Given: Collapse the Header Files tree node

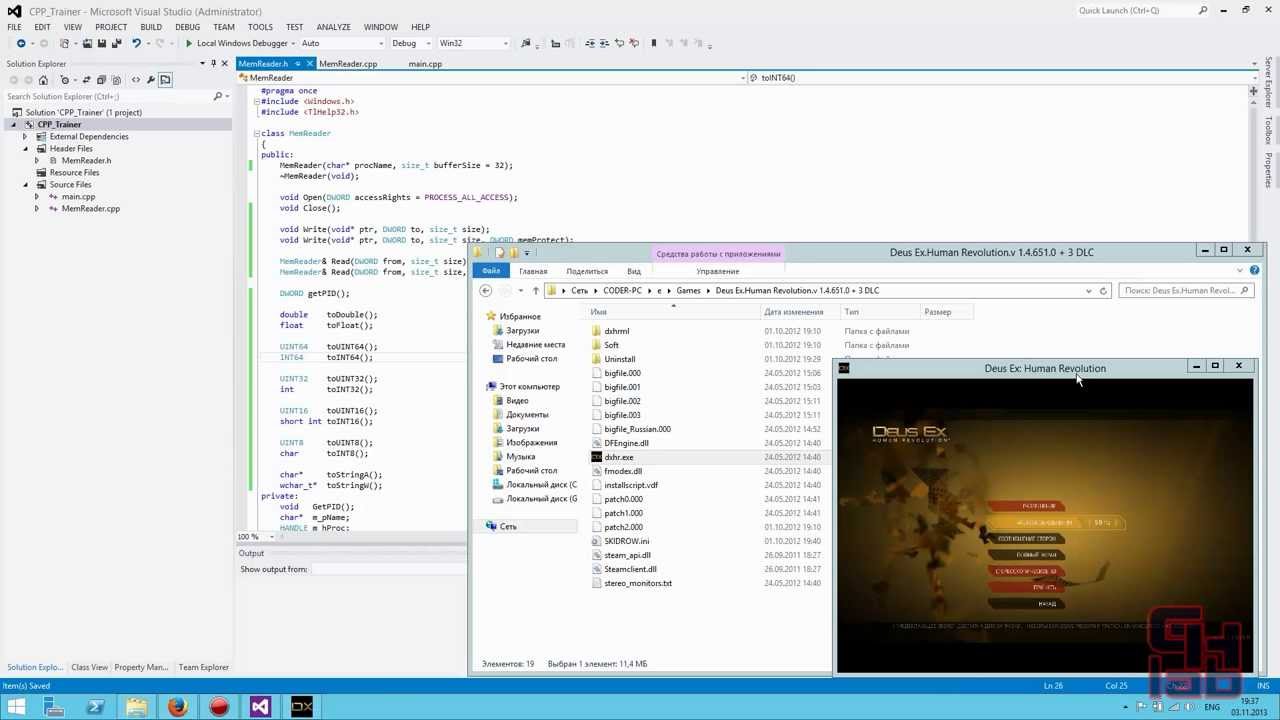Looking at the screenshot, I should coord(27,148).
